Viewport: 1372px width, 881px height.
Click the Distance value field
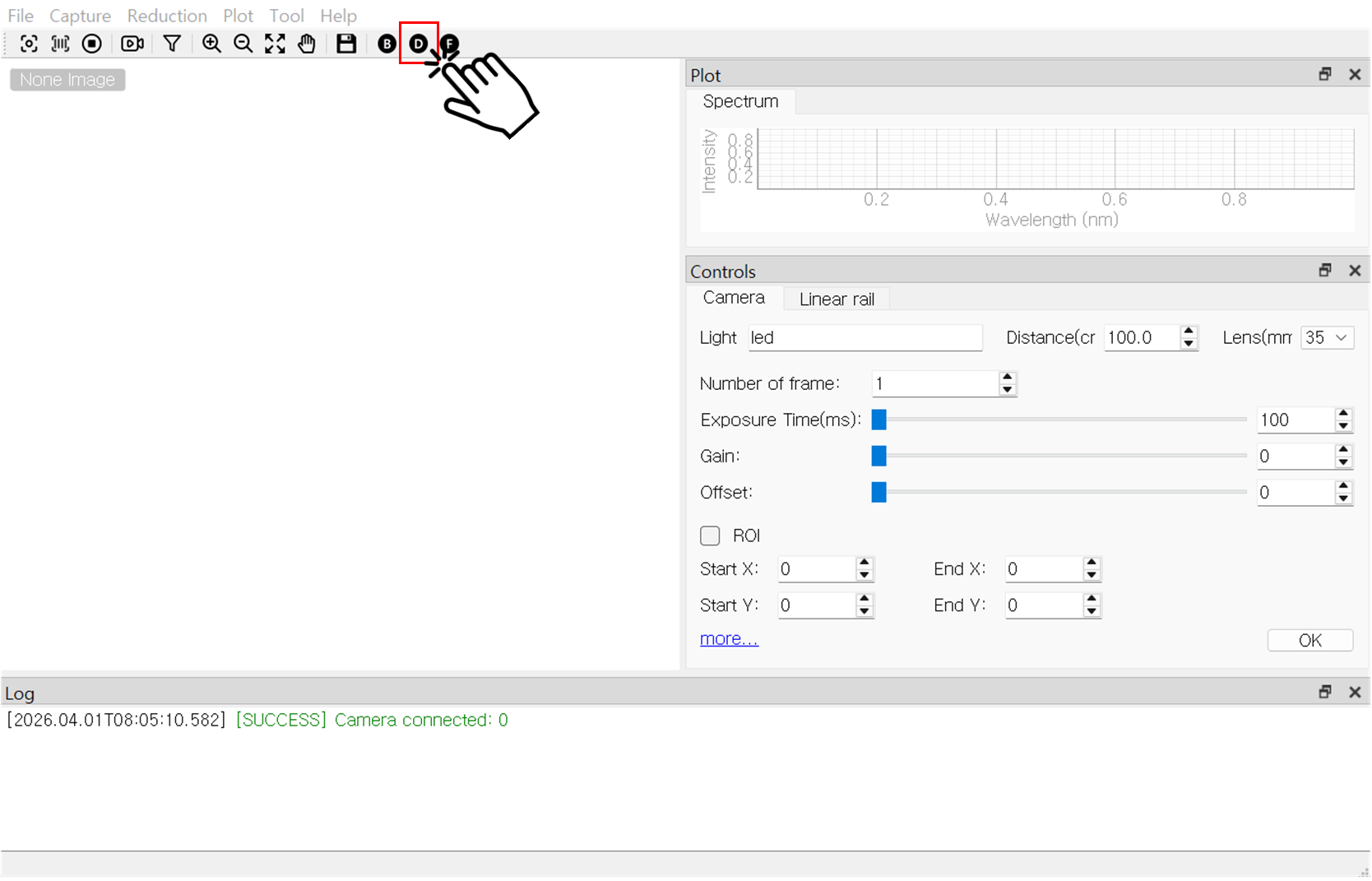coord(1142,337)
